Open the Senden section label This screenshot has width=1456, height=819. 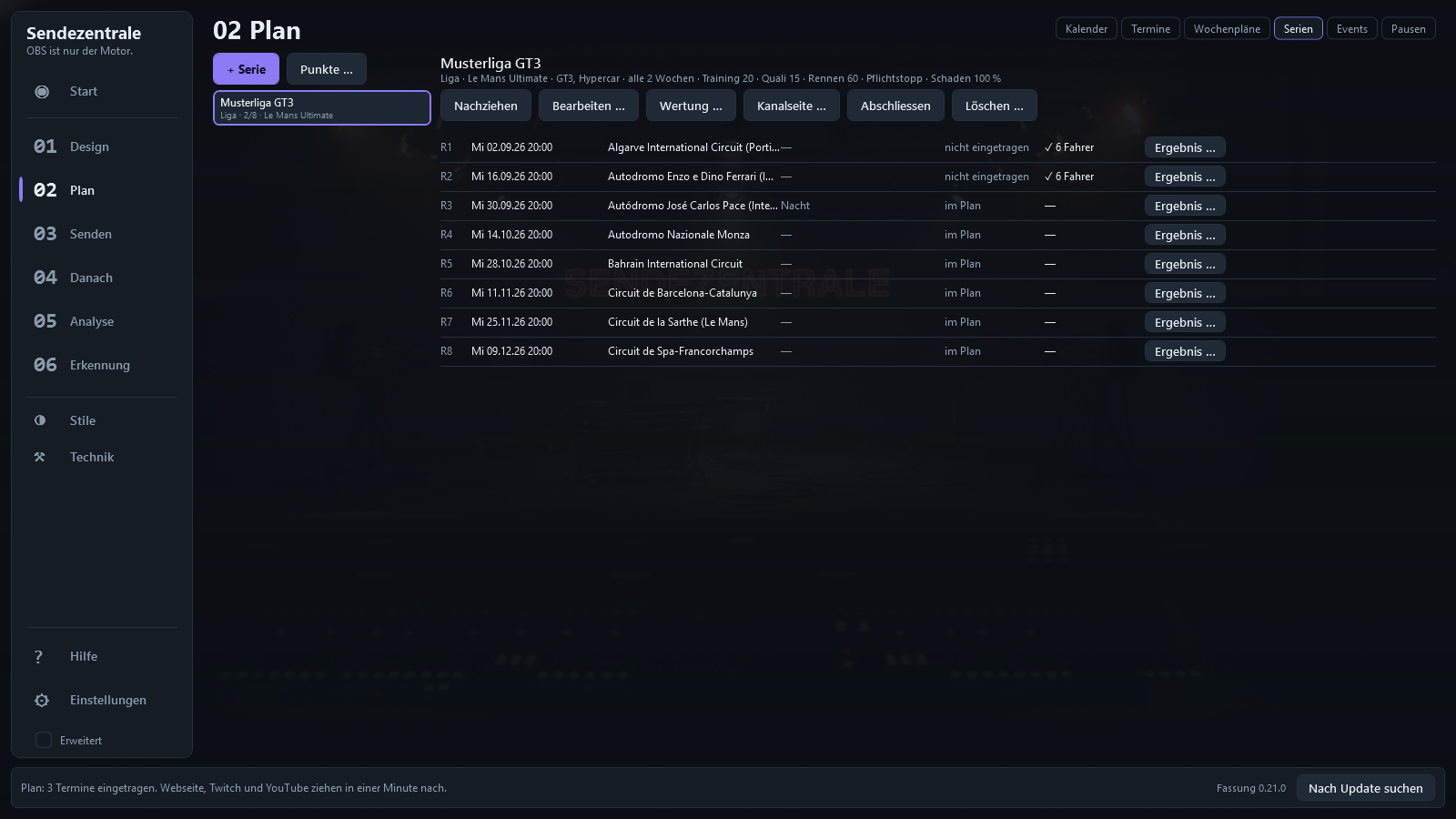[x=91, y=234]
